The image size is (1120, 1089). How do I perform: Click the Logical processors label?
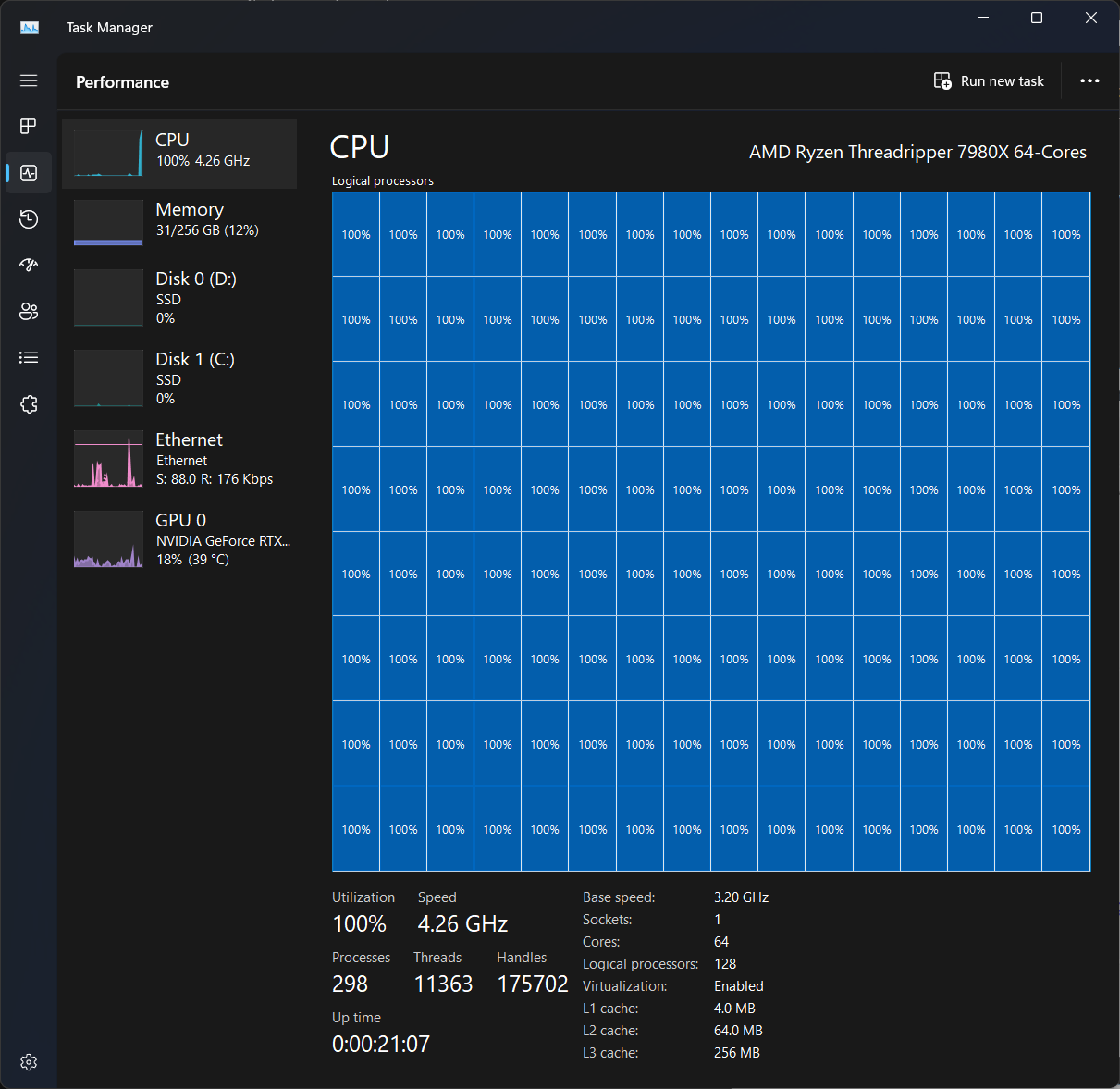[x=383, y=180]
